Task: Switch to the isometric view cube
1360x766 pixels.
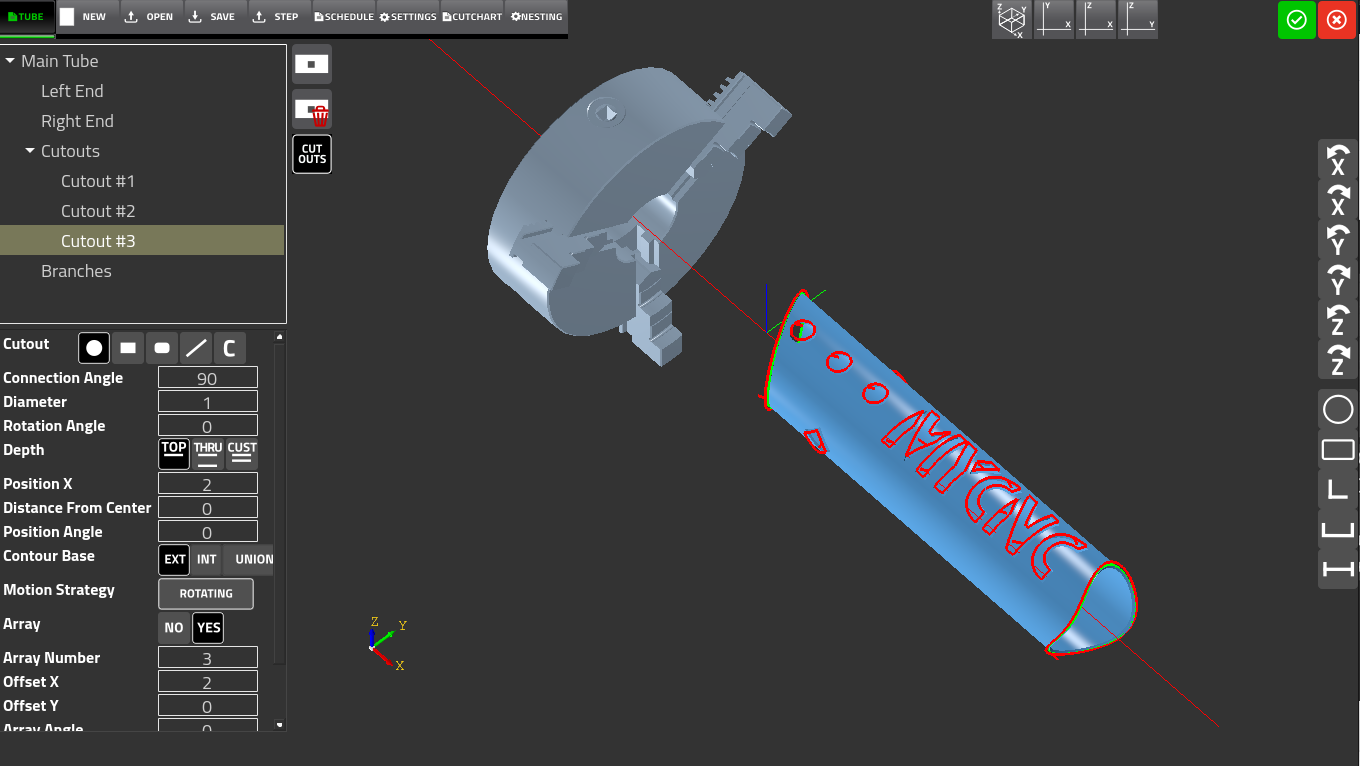Action: pos(1012,20)
